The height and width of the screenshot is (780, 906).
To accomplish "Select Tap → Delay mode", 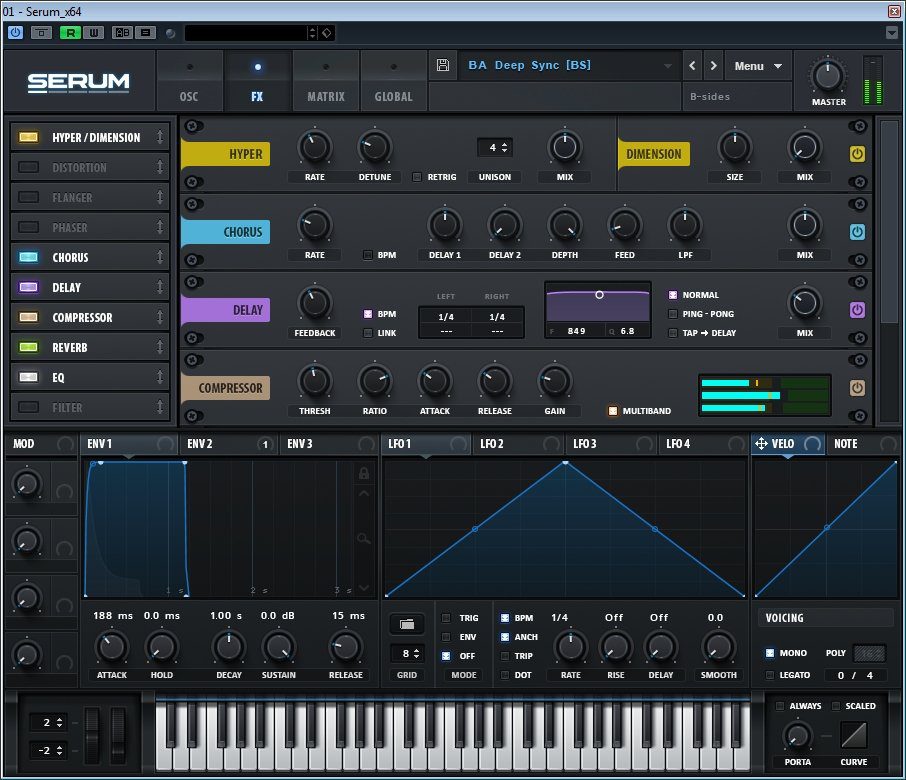I will [673, 333].
